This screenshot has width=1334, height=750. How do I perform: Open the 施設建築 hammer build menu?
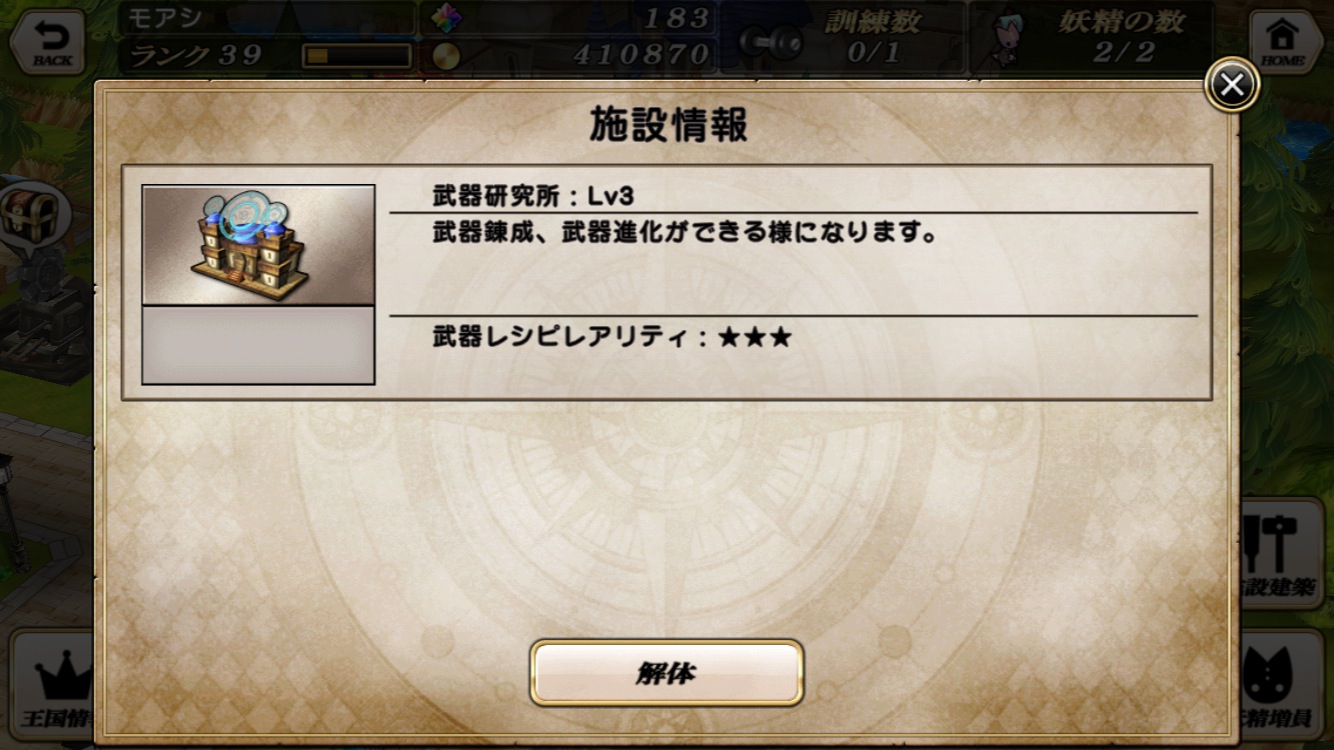1282,555
